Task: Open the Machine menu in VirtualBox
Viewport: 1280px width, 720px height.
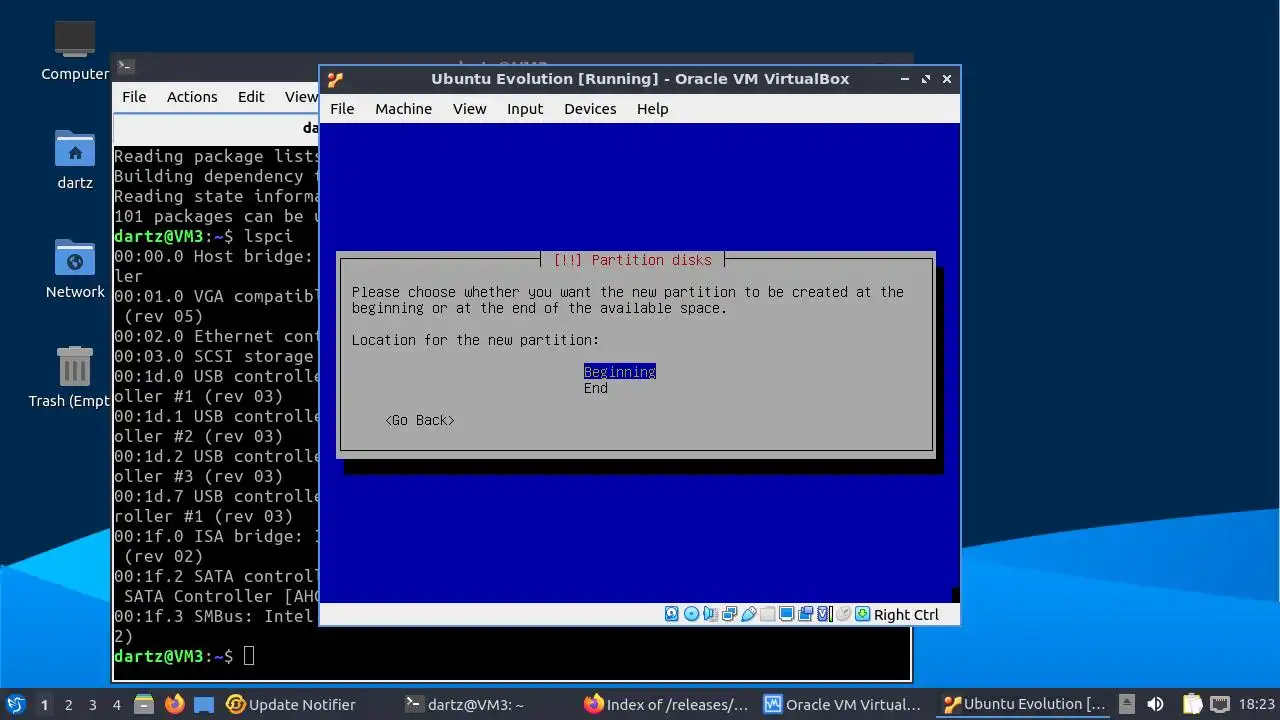Action: (403, 109)
